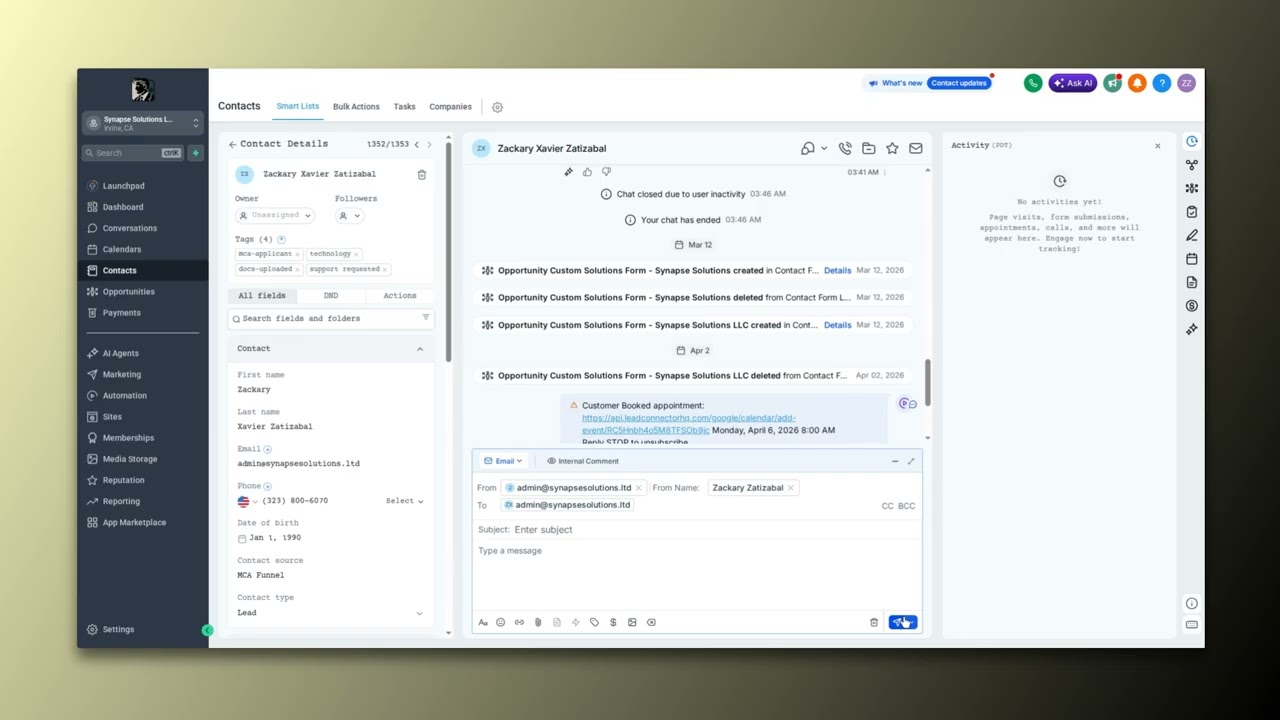This screenshot has height=720, width=1280.
Task: Star the conversation with Zackary Xavier Zatizabal
Action: click(x=892, y=148)
